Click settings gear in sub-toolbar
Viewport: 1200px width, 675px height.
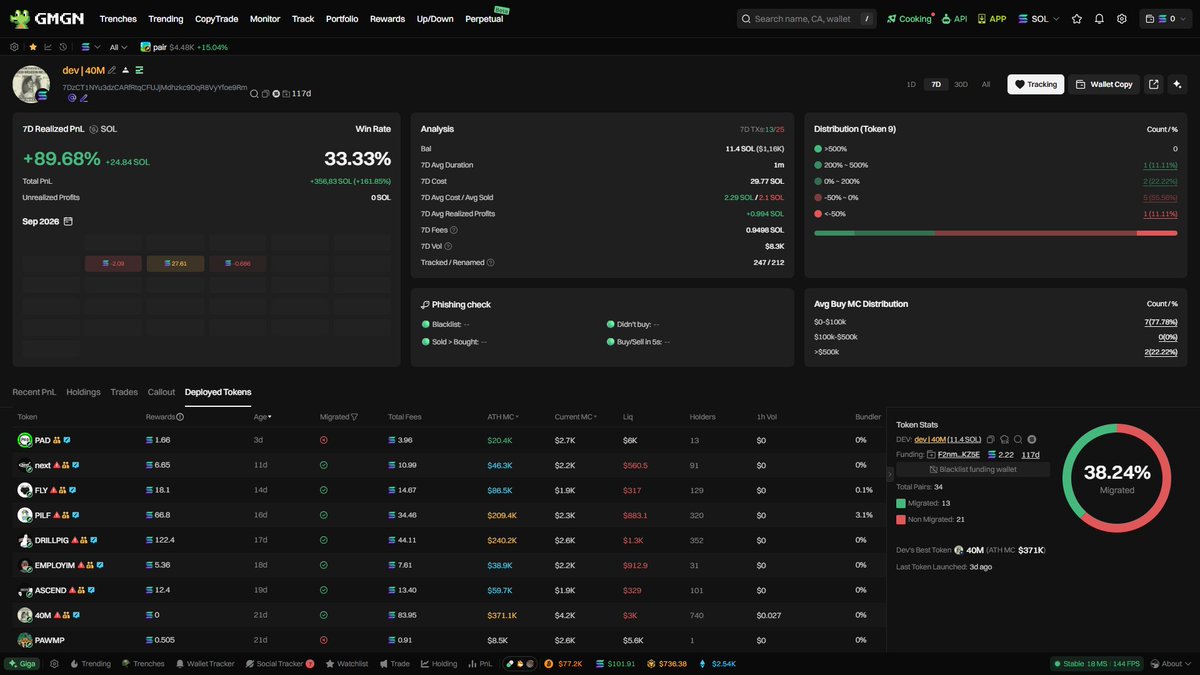[x=14, y=47]
